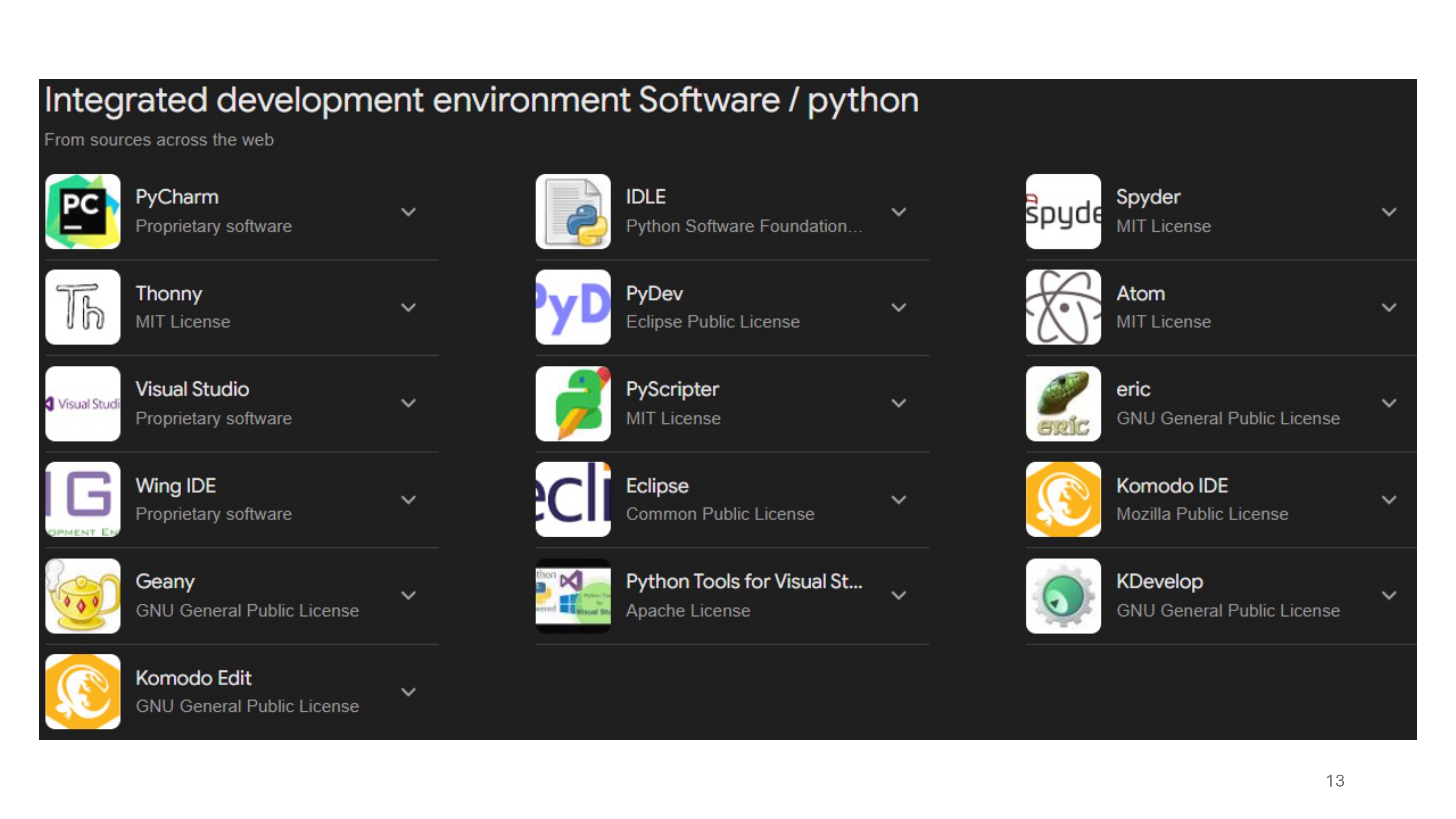Expand the Spyder entry chevron
Screen dimensions: 1456x819
(x=1389, y=212)
